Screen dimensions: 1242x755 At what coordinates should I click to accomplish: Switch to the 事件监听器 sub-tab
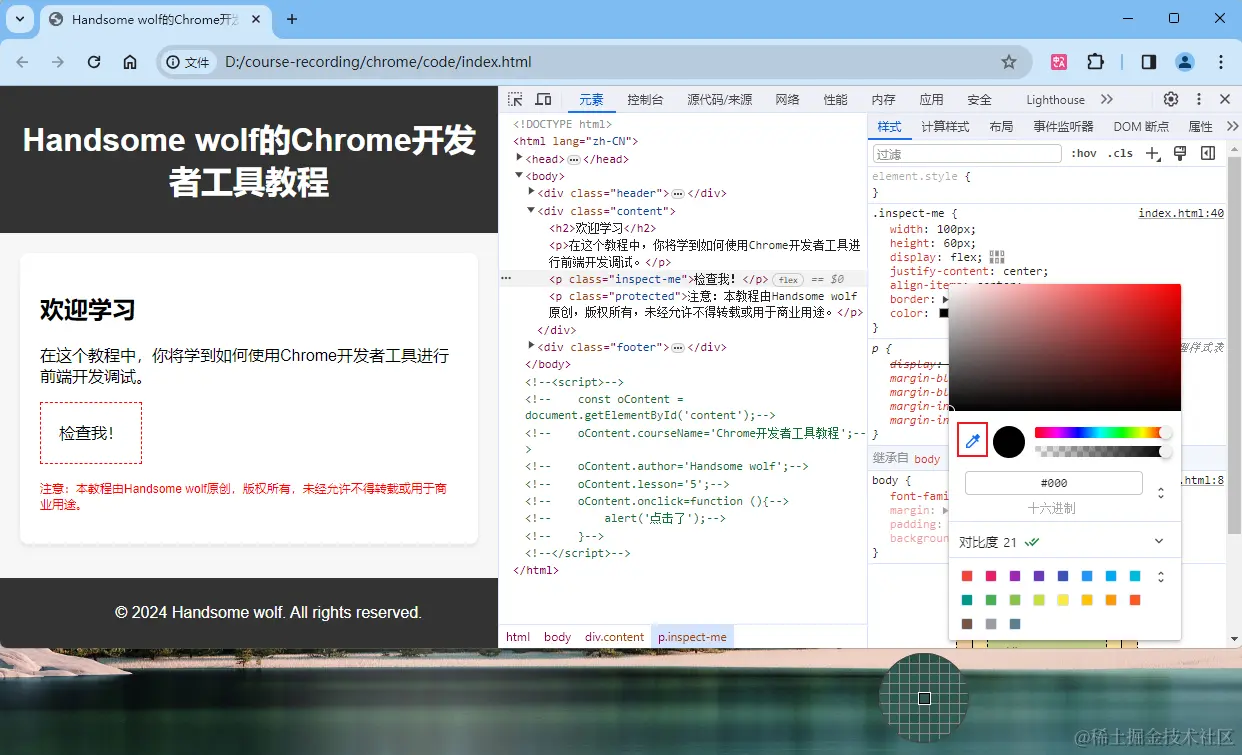pos(1063,127)
